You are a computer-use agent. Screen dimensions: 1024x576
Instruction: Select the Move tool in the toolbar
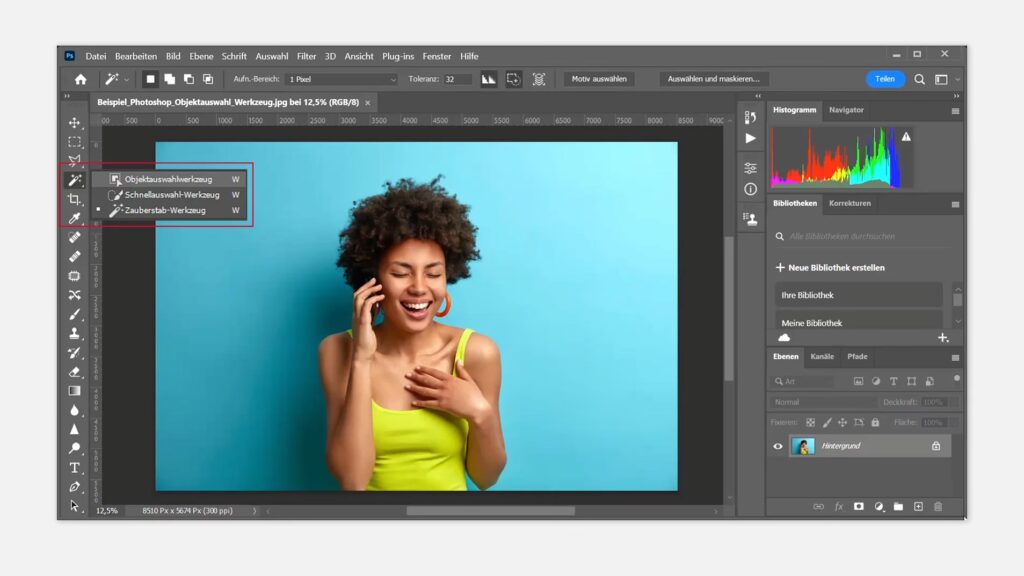tap(74, 123)
